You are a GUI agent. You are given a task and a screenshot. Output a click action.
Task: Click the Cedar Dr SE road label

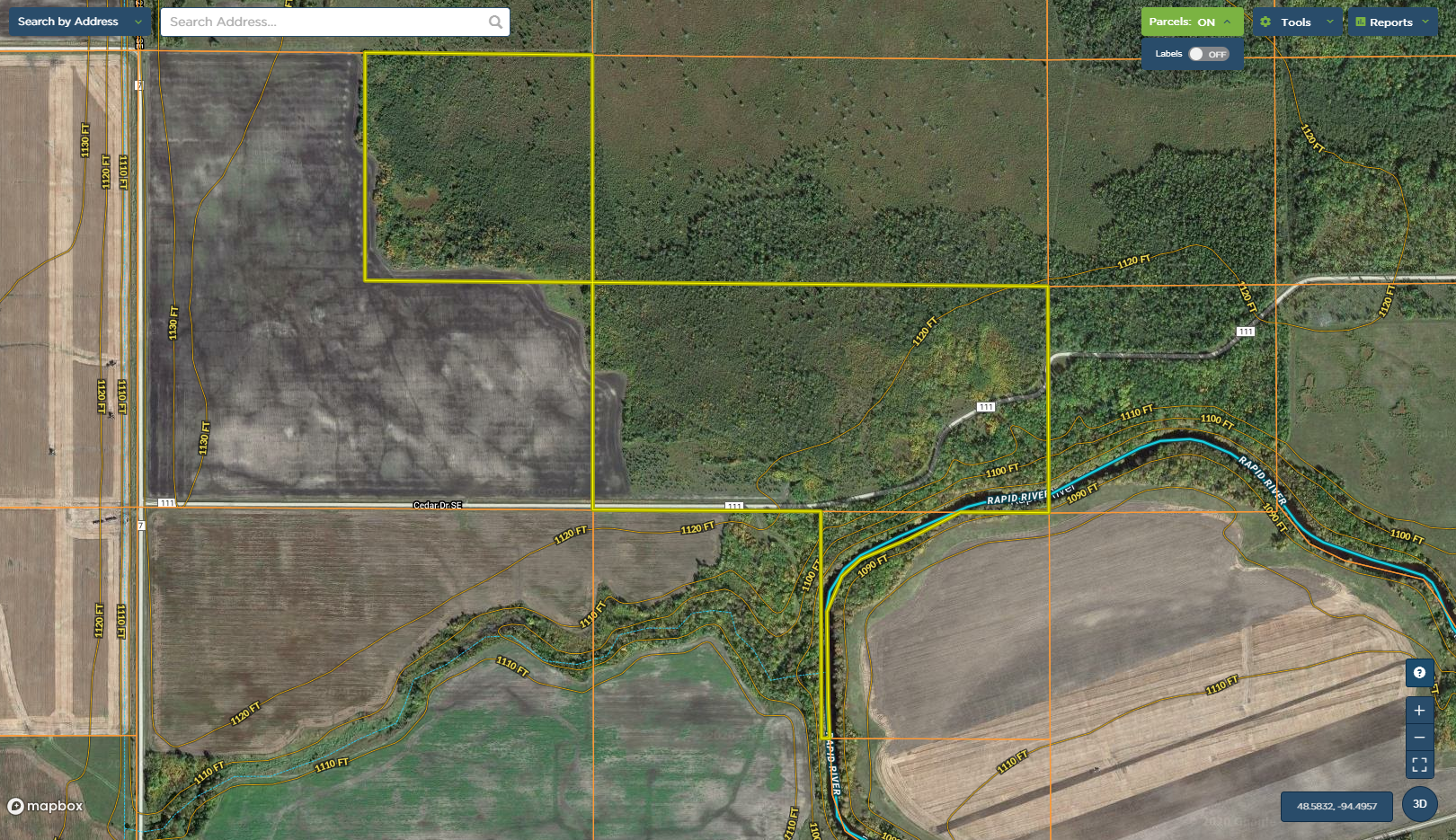(438, 505)
